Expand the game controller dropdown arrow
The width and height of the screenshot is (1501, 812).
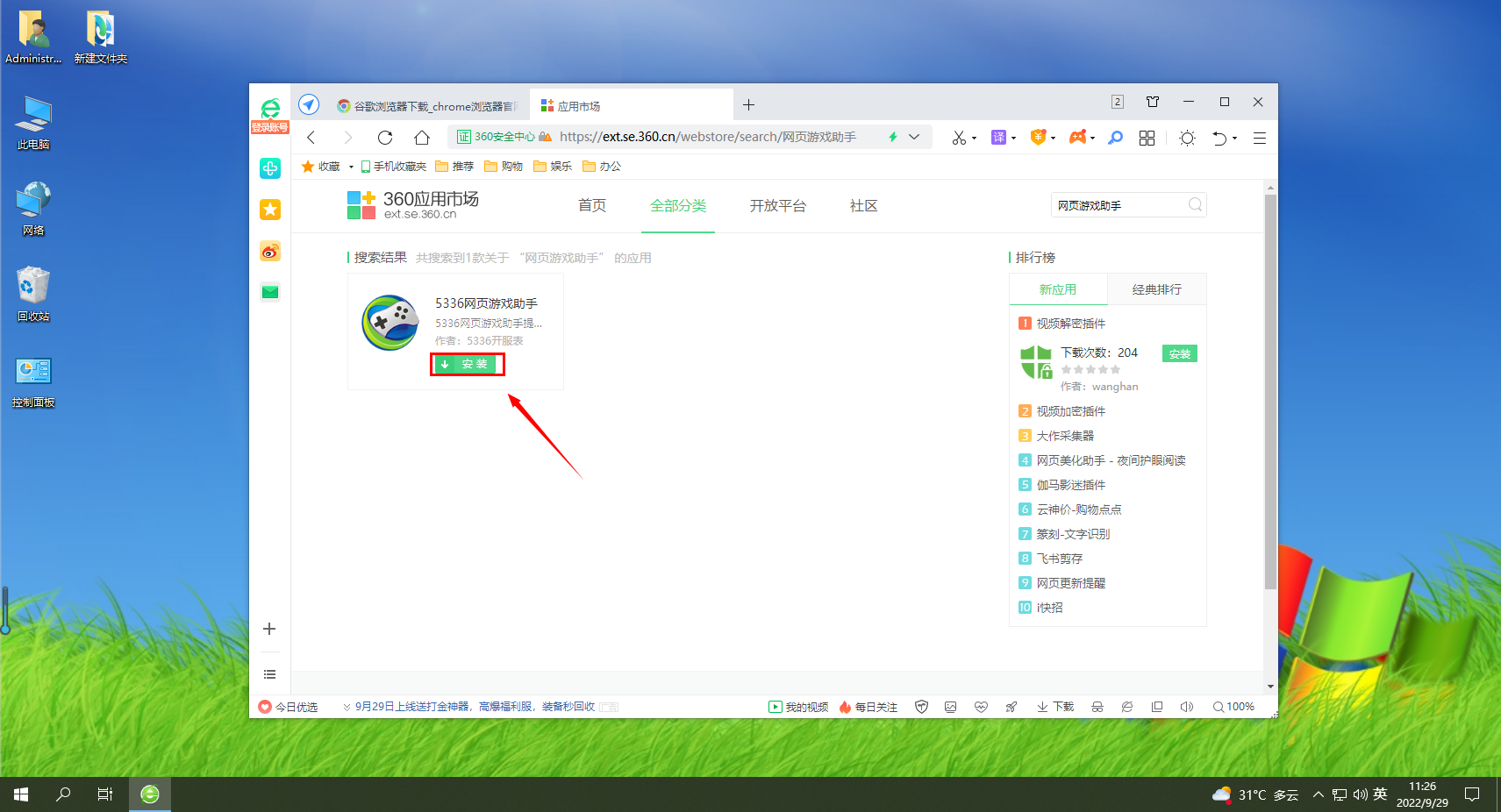tap(1092, 139)
